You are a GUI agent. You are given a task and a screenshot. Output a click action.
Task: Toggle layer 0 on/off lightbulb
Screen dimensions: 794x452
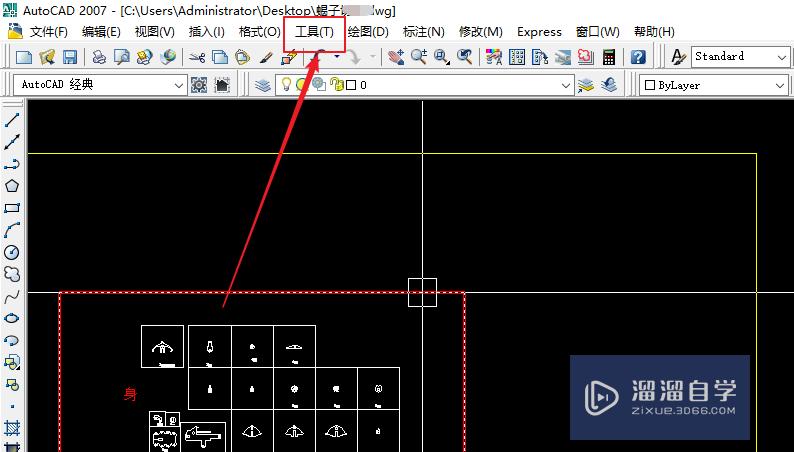click(x=286, y=85)
